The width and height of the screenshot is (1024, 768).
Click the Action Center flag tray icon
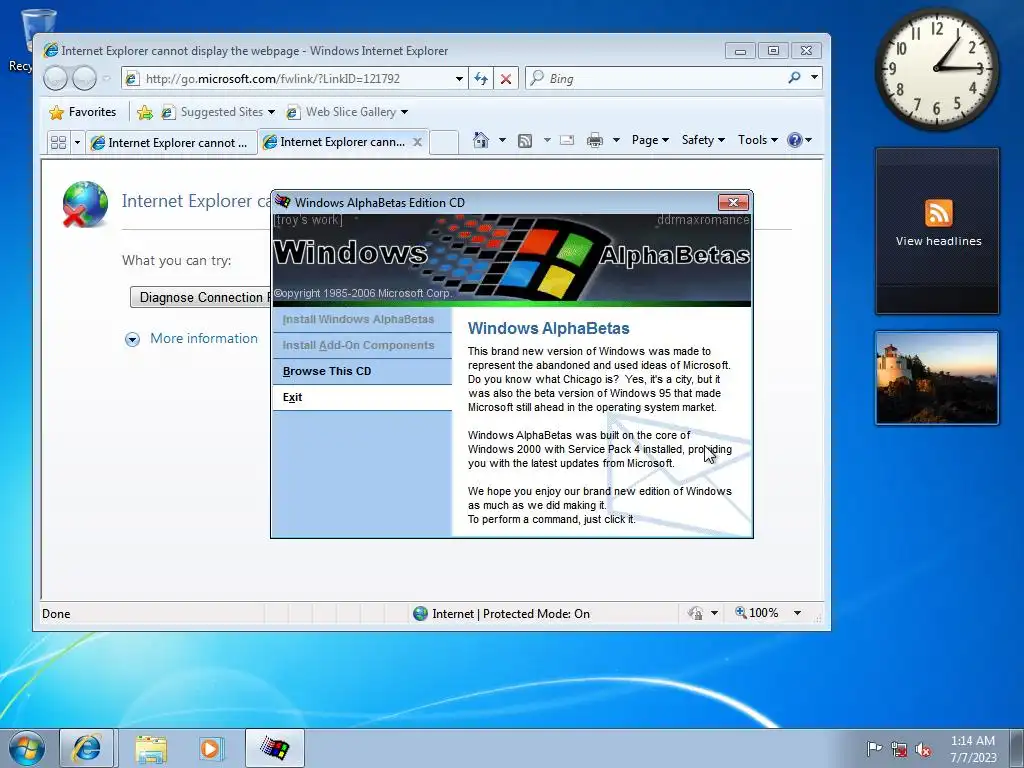[x=874, y=748]
